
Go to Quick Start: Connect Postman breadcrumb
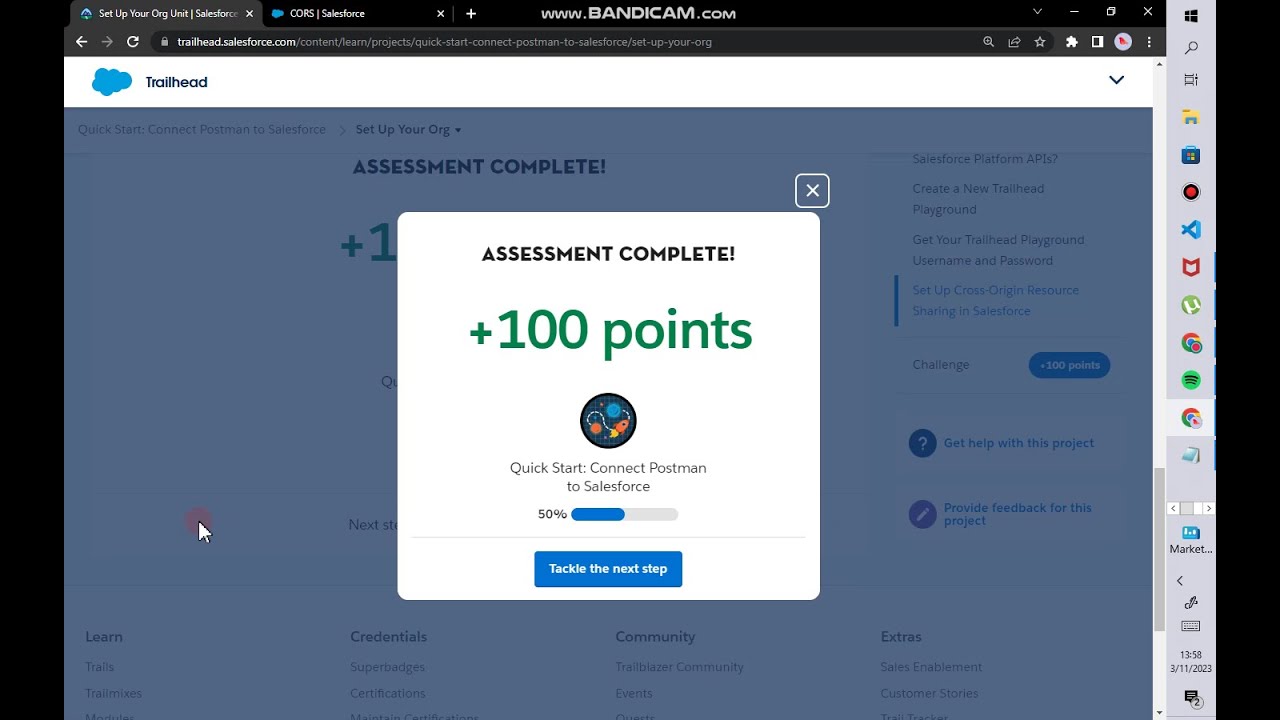tap(202, 129)
